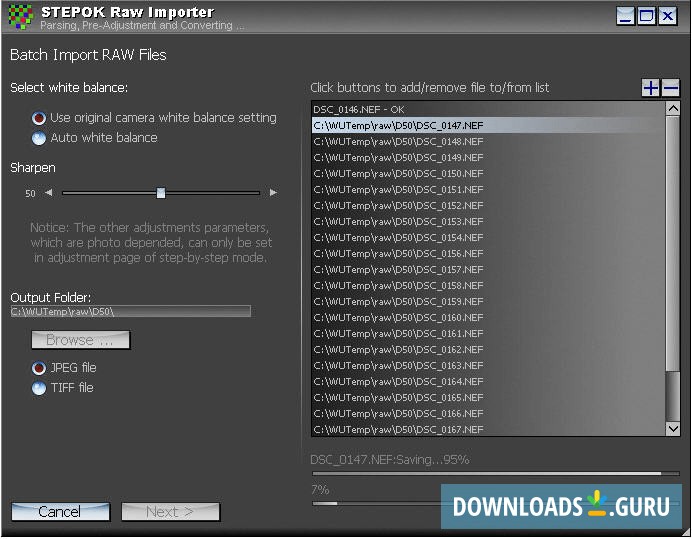This screenshot has width=692, height=539.
Task: Select the DSC_0164.NEF list row
Action: [x=489, y=381]
